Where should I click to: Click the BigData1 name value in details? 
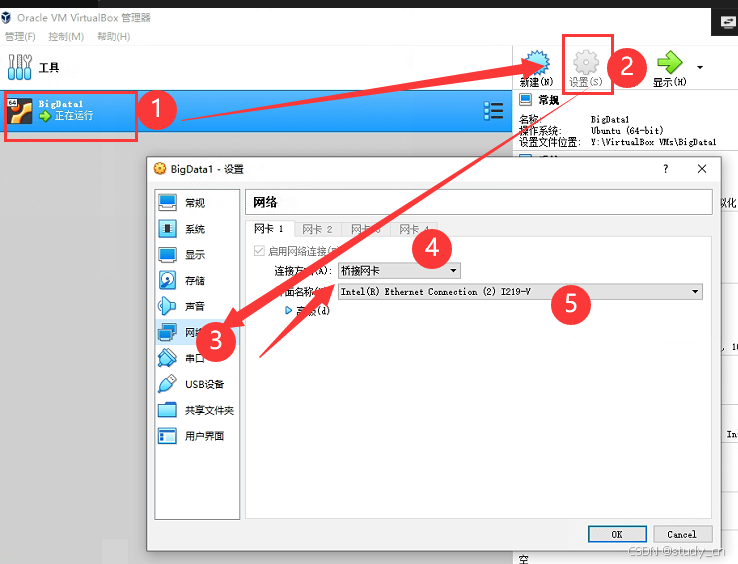(x=610, y=119)
